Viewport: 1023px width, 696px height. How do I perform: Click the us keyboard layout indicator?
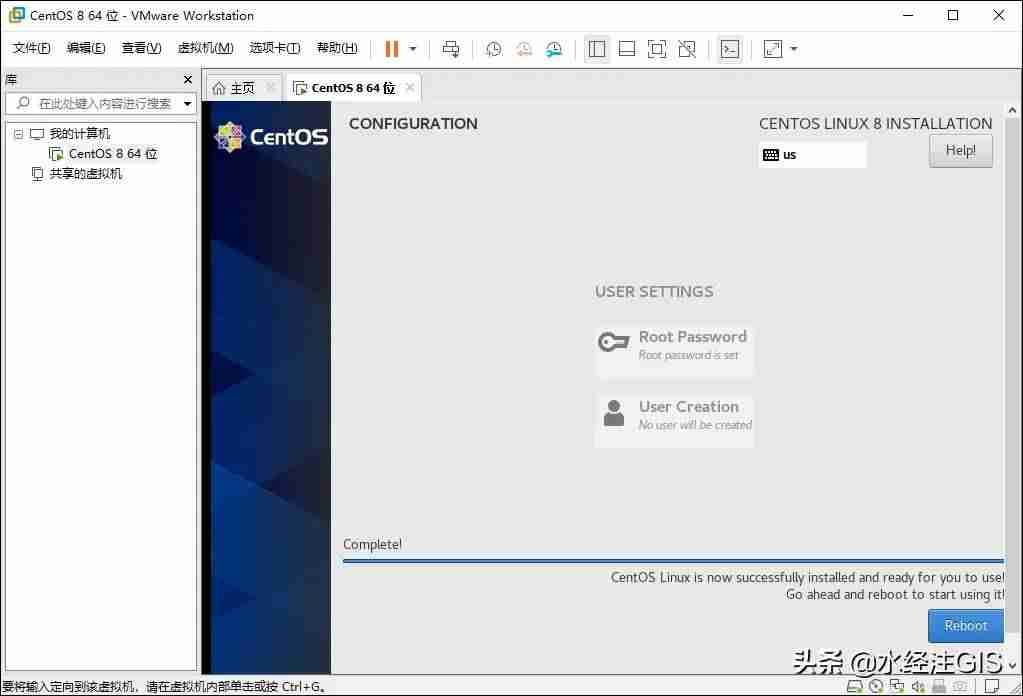[x=812, y=155]
